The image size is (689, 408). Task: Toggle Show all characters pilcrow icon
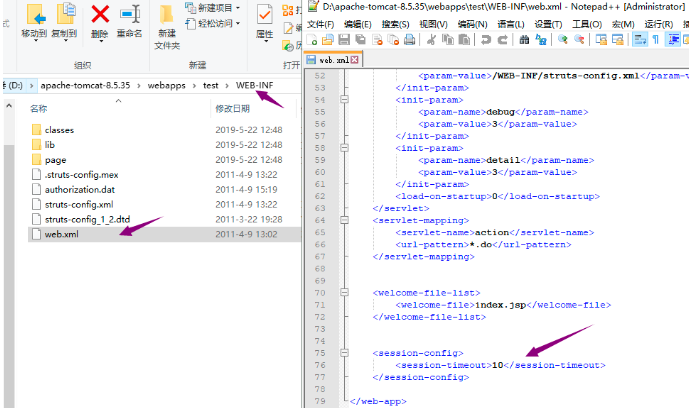tap(656, 40)
